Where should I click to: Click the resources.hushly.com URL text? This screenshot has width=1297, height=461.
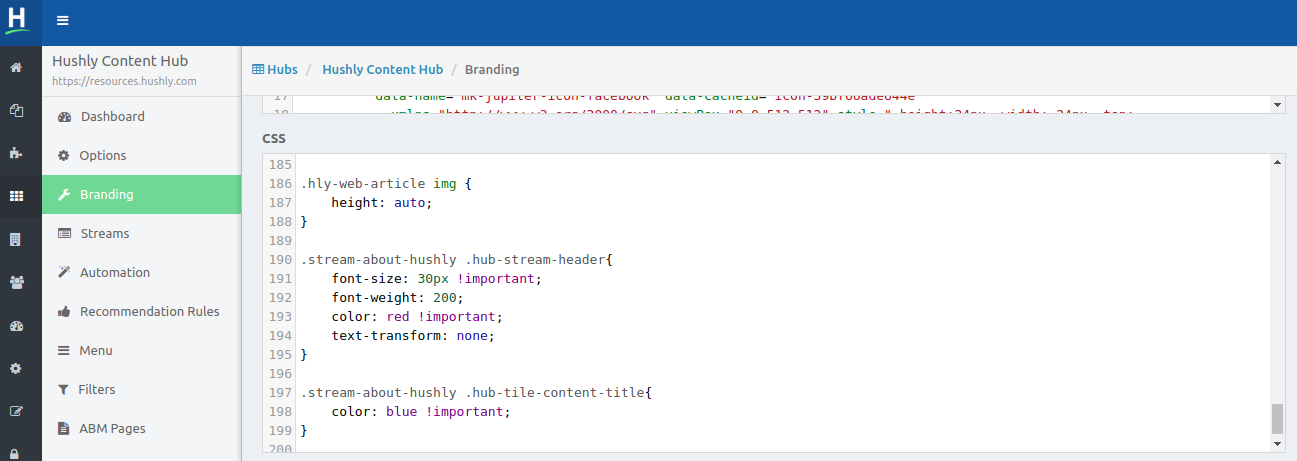click(124, 81)
